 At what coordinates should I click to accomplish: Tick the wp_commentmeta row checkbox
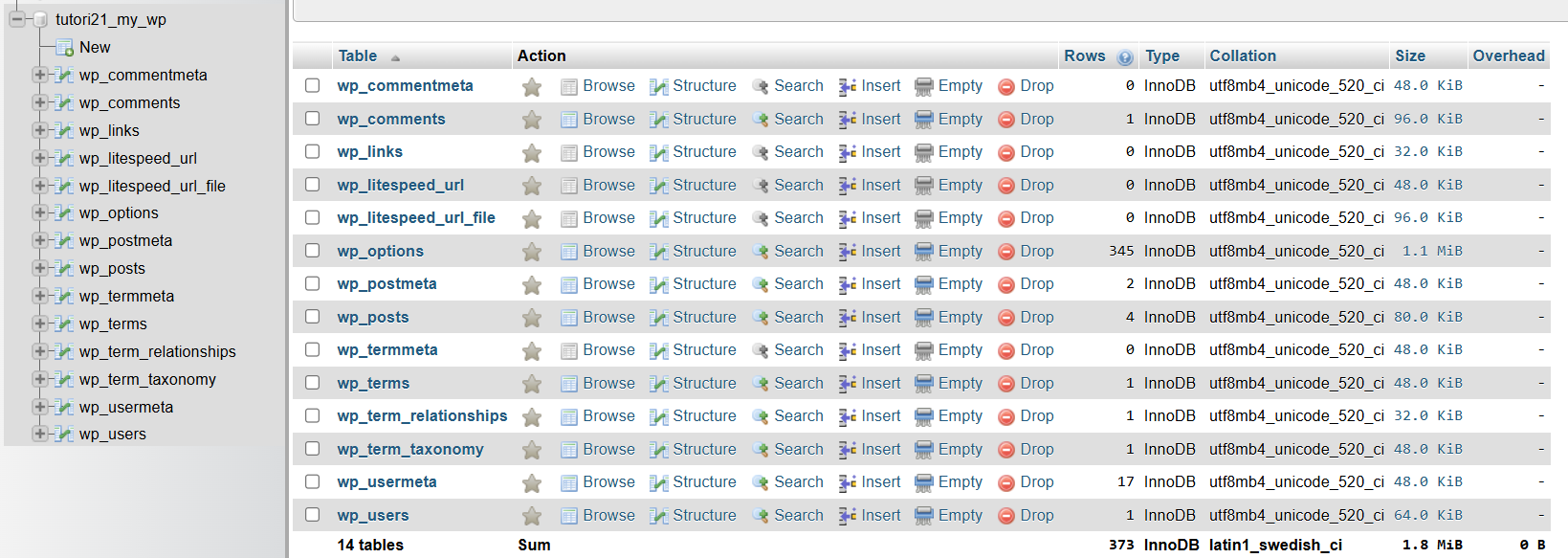point(313,85)
